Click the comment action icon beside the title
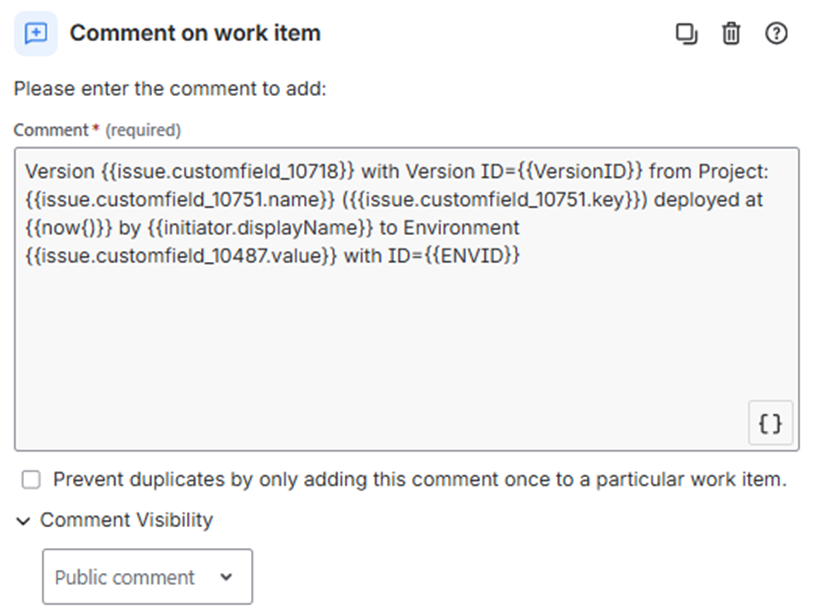The width and height of the screenshot is (817, 611). point(35,33)
